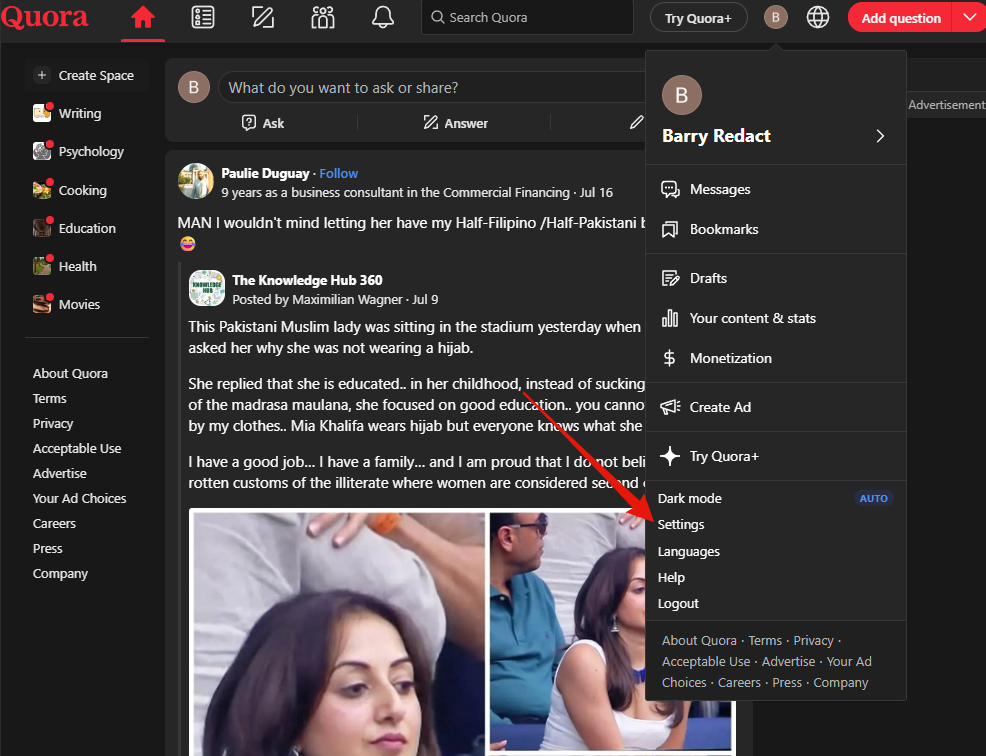Toggle the Dark mode AUTO badge

(873, 498)
